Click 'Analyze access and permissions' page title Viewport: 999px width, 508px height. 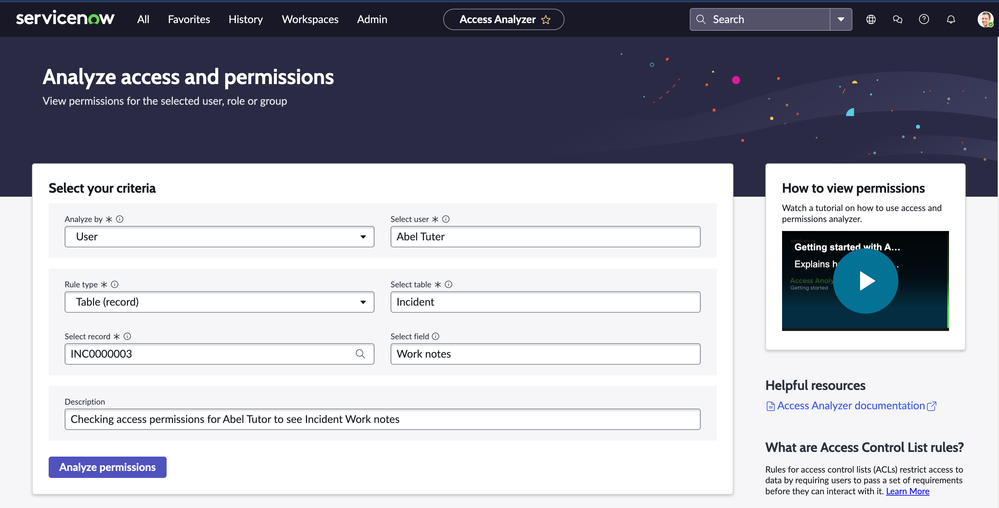(188, 77)
